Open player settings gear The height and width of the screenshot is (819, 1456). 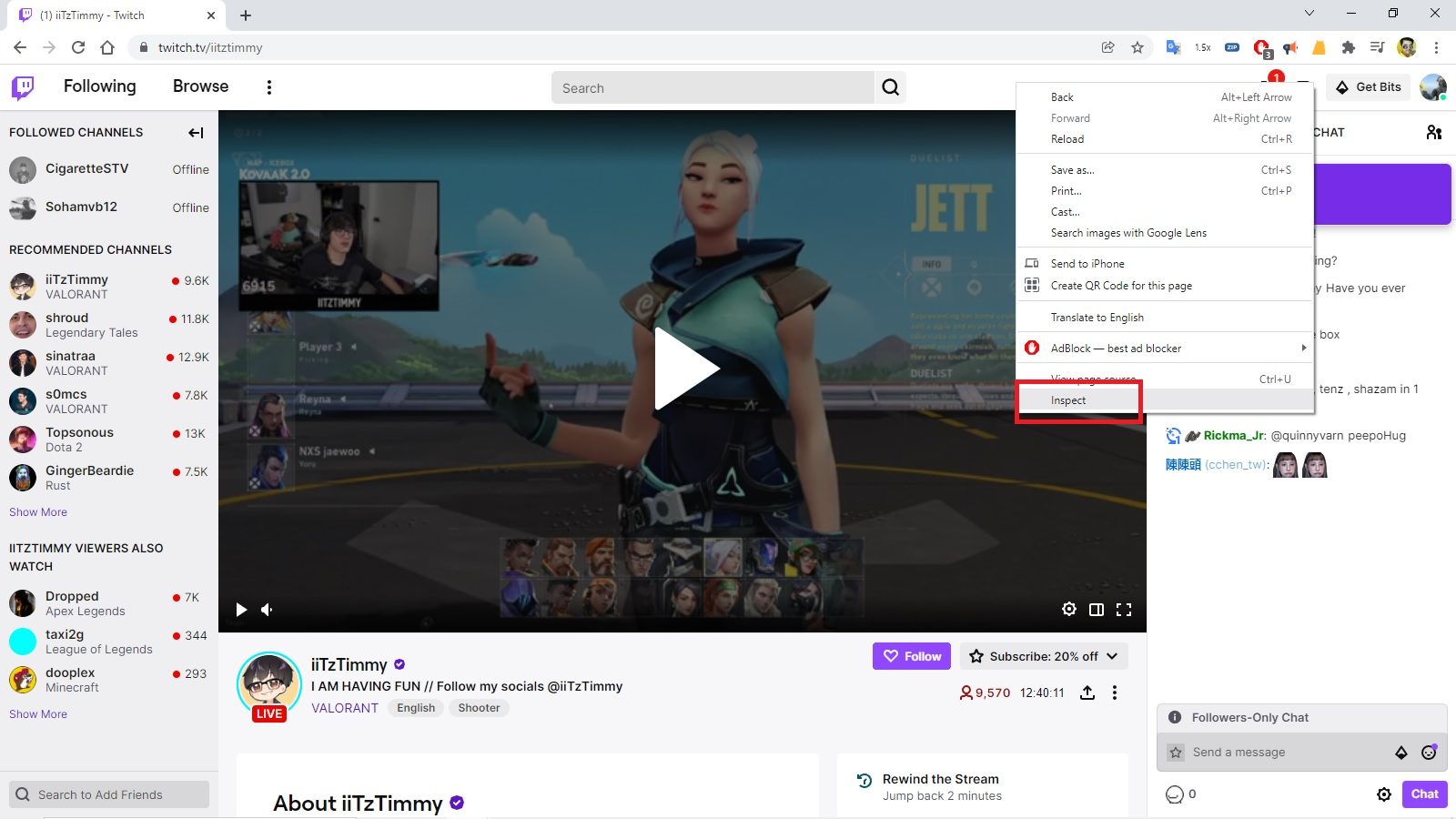(x=1069, y=610)
